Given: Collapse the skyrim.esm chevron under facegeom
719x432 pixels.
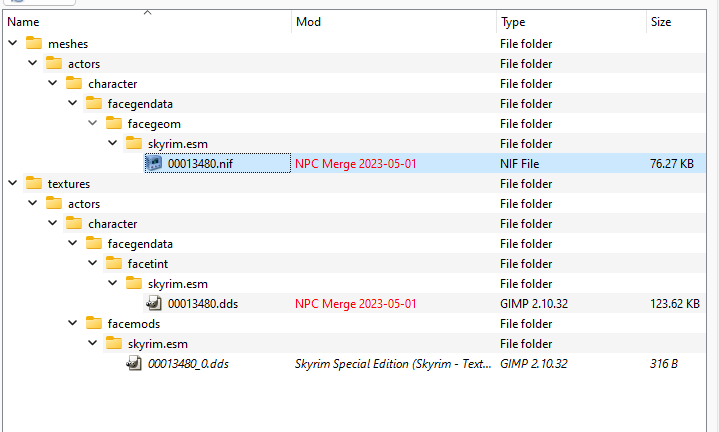Looking at the screenshot, I should tap(113, 143).
